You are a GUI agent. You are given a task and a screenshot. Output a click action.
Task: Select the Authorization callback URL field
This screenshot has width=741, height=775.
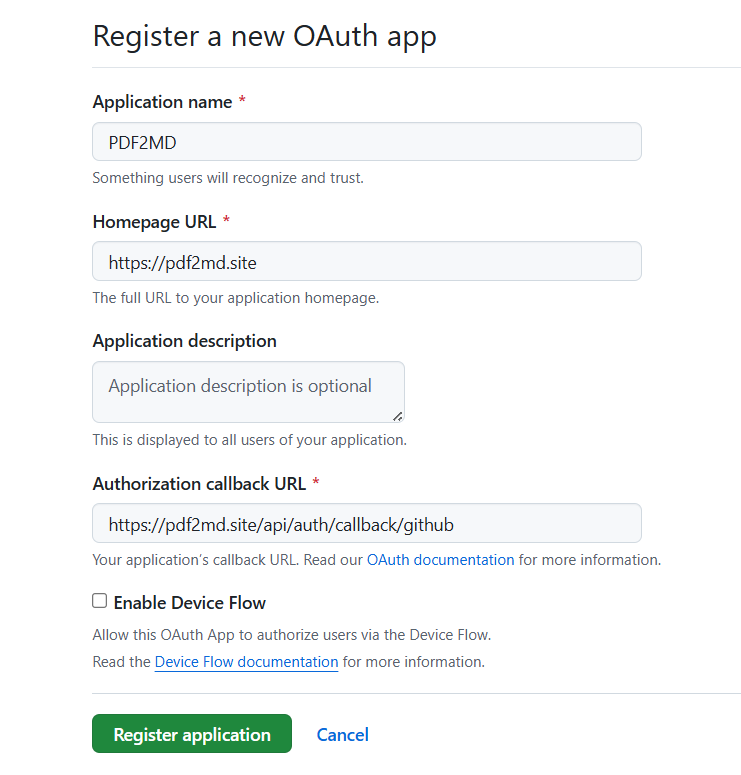[x=367, y=523]
